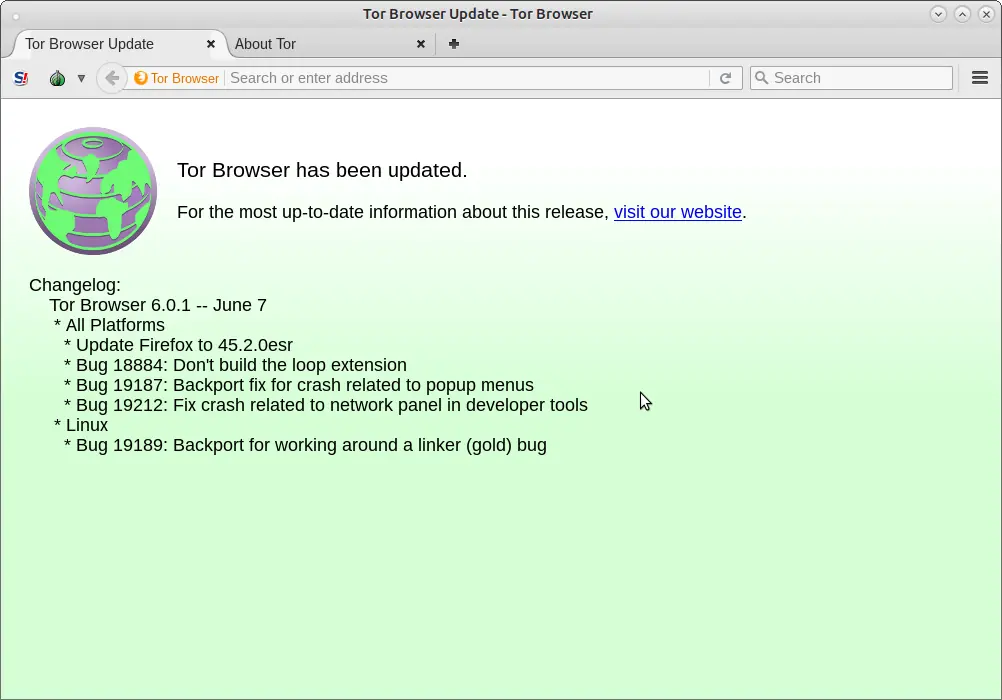Click the Tor Browser has been updated heading
This screenshot has width=1002, height=700.
(x=322, y=170)
